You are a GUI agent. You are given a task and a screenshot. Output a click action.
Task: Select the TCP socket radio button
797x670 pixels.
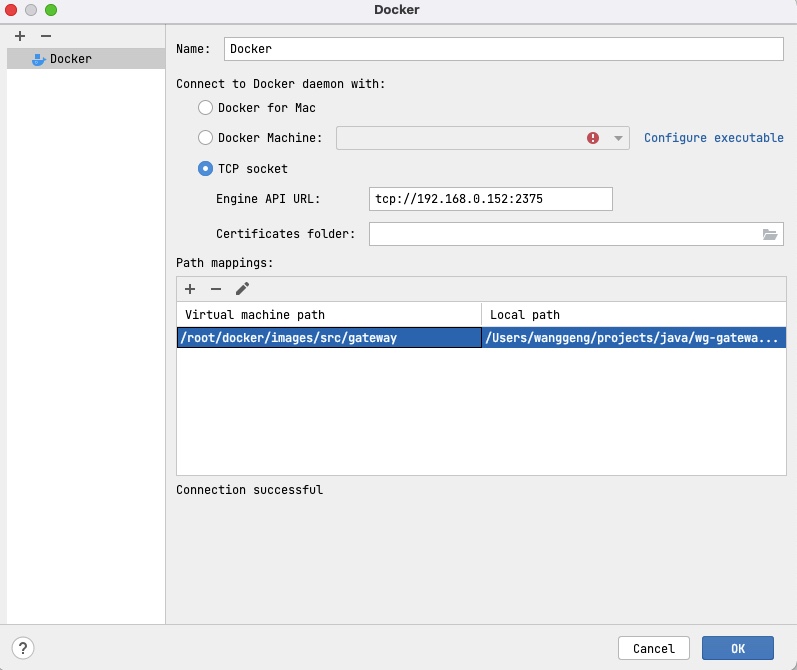205,169
